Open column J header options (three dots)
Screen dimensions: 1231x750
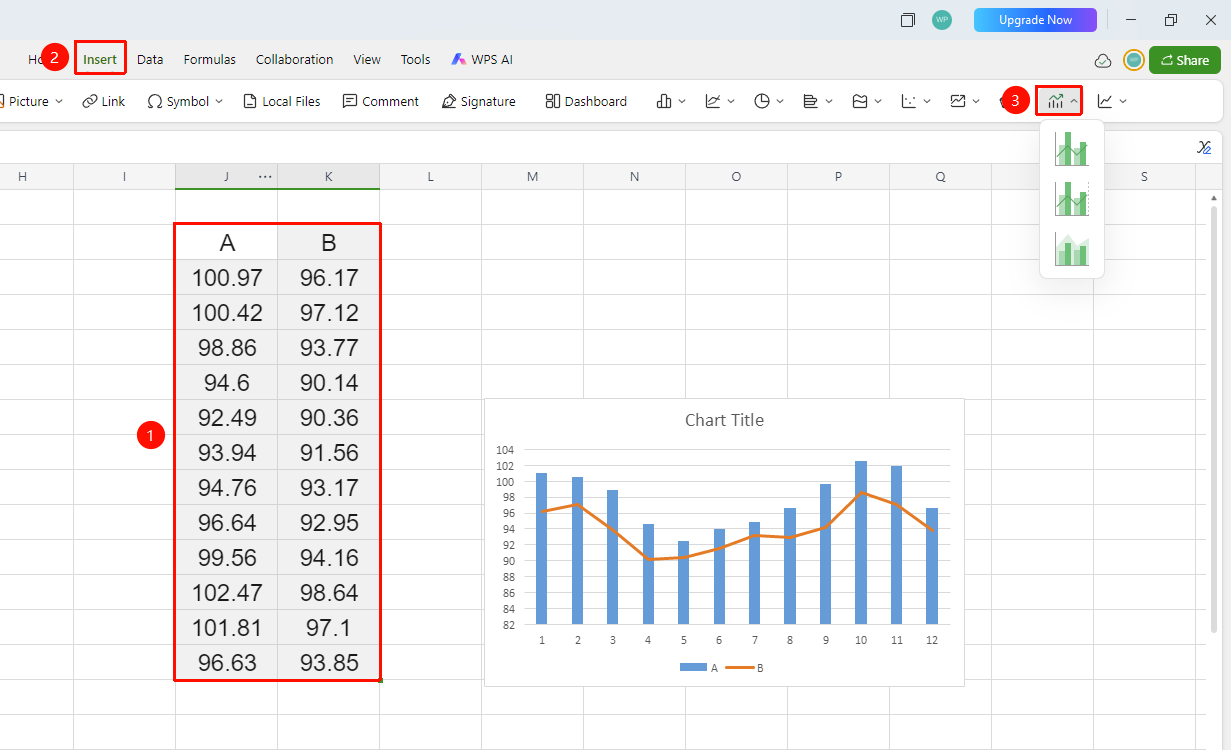point(265,177)
